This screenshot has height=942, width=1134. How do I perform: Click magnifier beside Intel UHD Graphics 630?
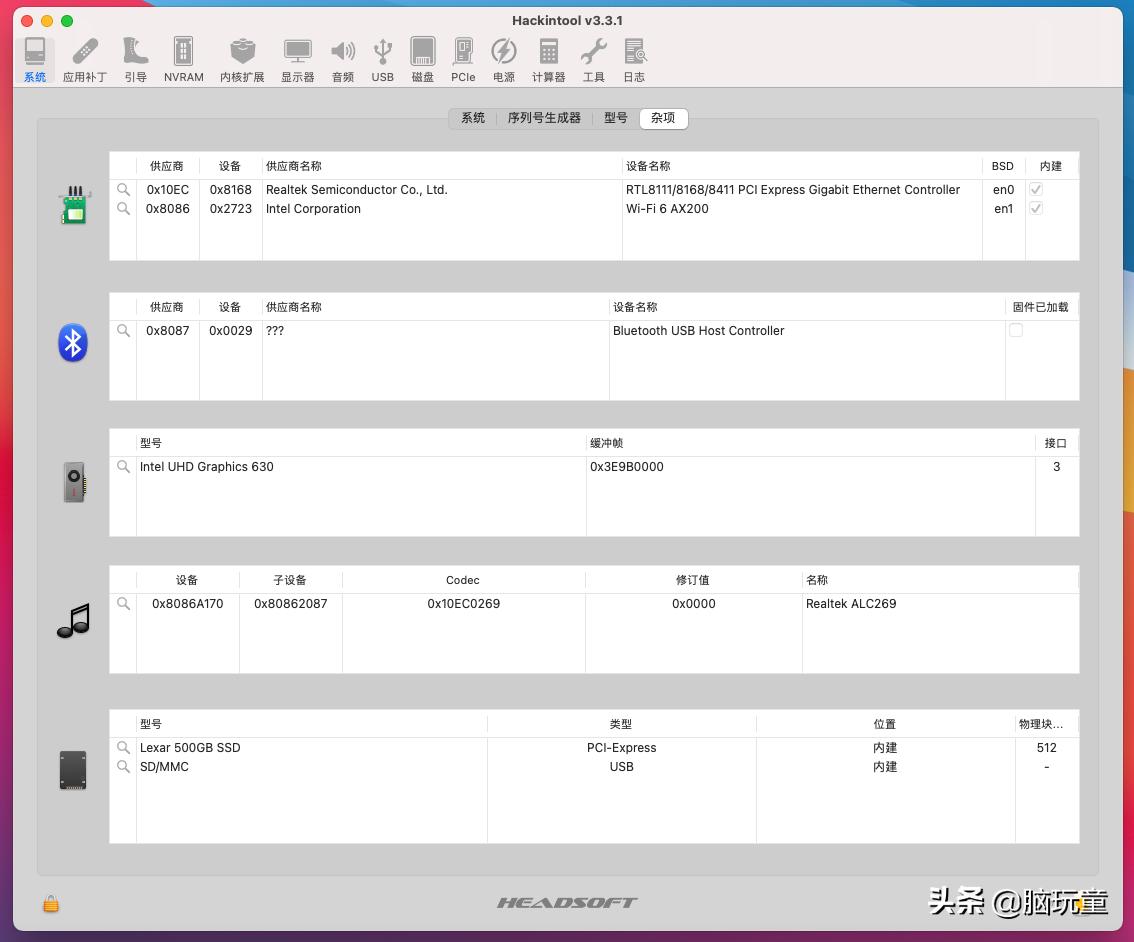click(123, 467)
